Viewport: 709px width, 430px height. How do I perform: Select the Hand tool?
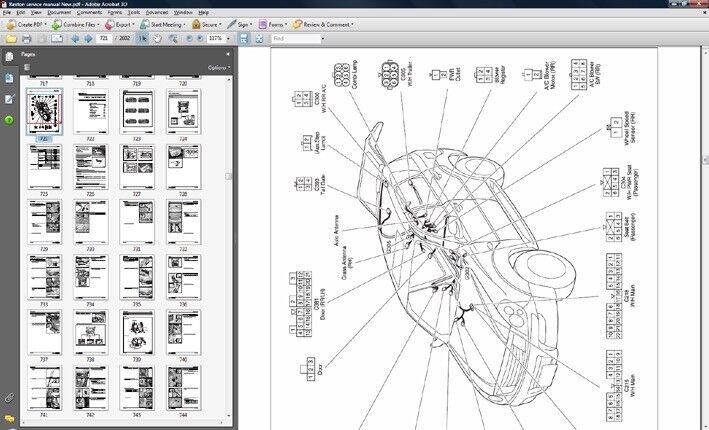(156, 39)
